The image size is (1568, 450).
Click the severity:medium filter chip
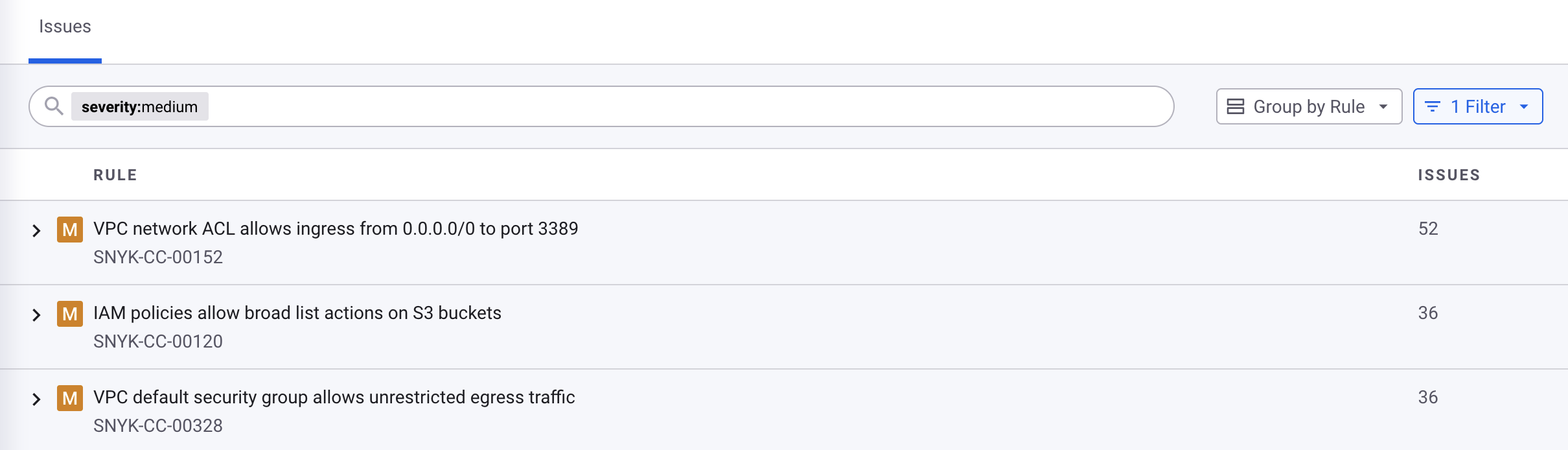coord(139,107)
